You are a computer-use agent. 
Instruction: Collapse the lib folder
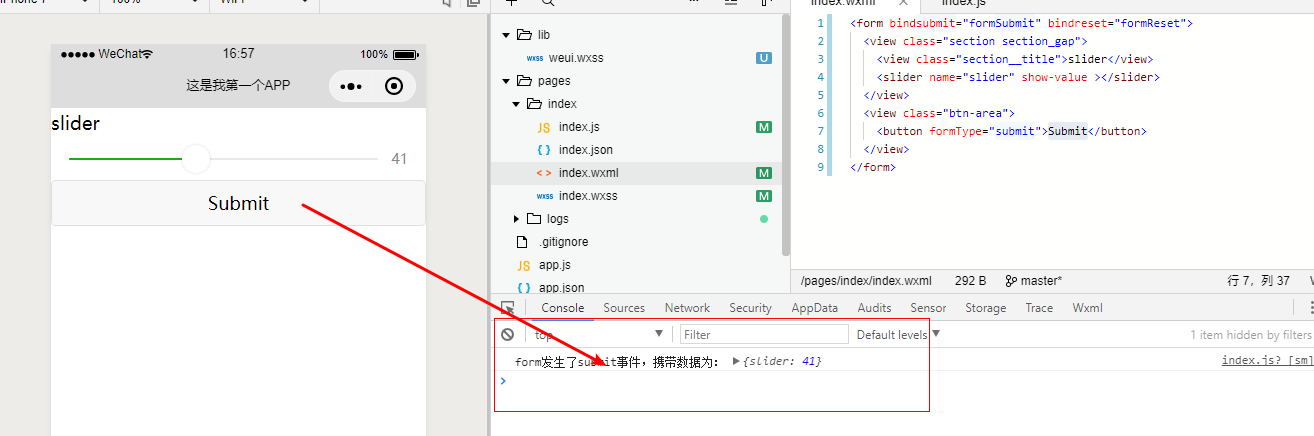pos(506,35)
